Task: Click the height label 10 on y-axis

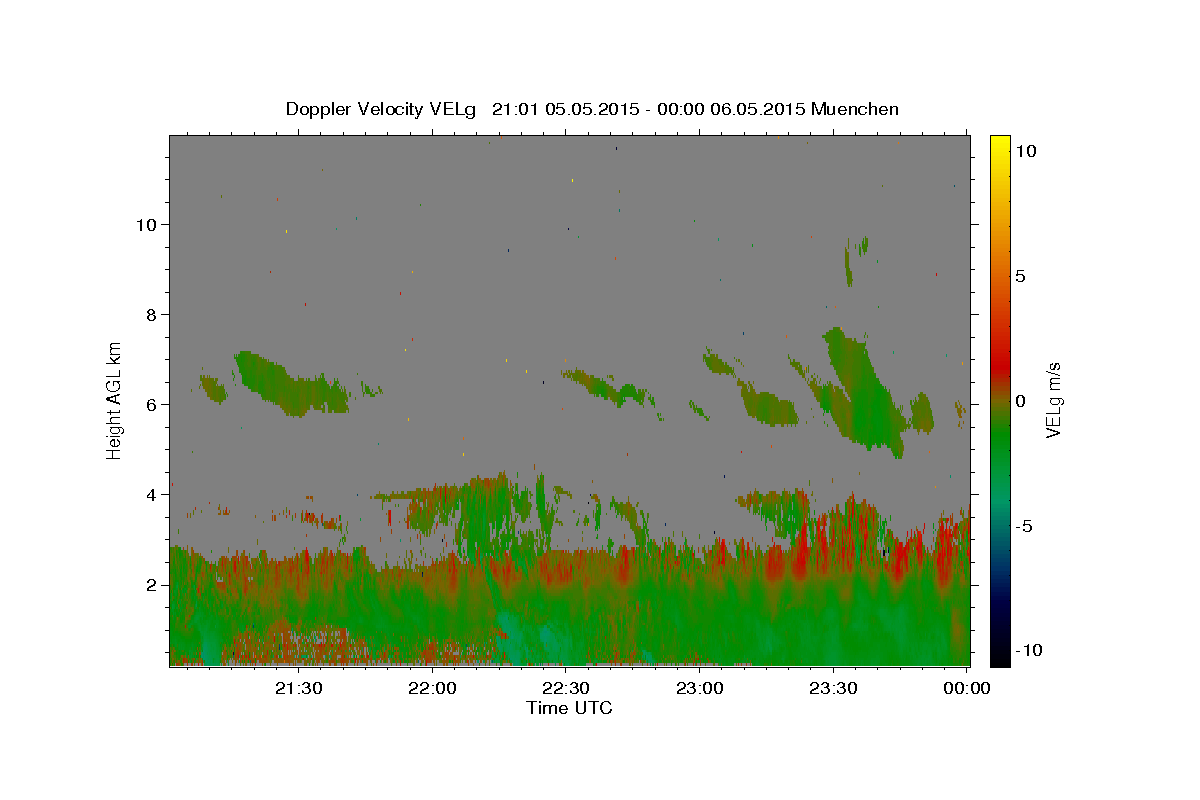Action: (145, 224)
